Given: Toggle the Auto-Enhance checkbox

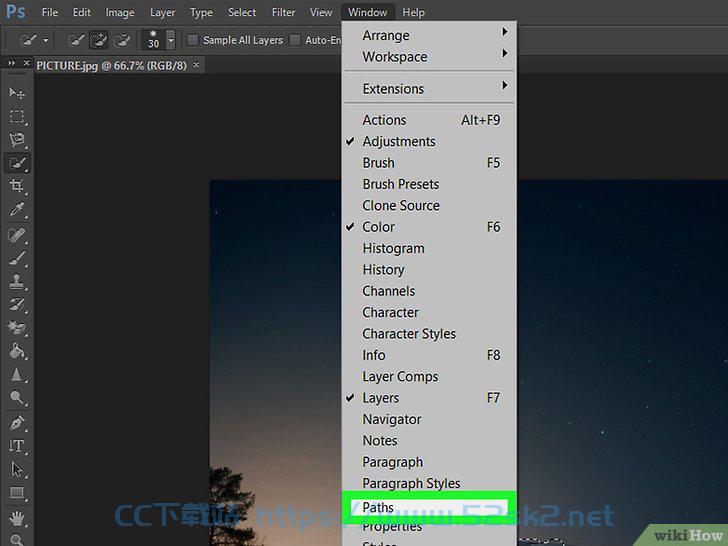Looking at the screenshot, I should 295,40.
